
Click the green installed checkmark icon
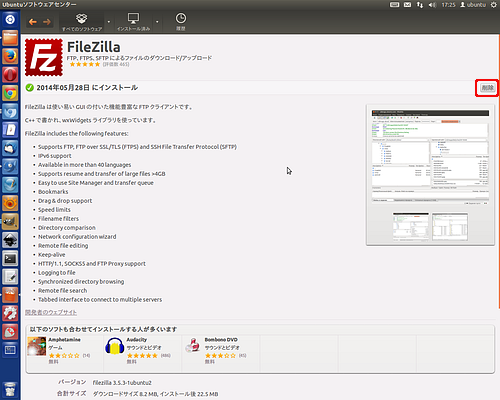tap(30, 88)
